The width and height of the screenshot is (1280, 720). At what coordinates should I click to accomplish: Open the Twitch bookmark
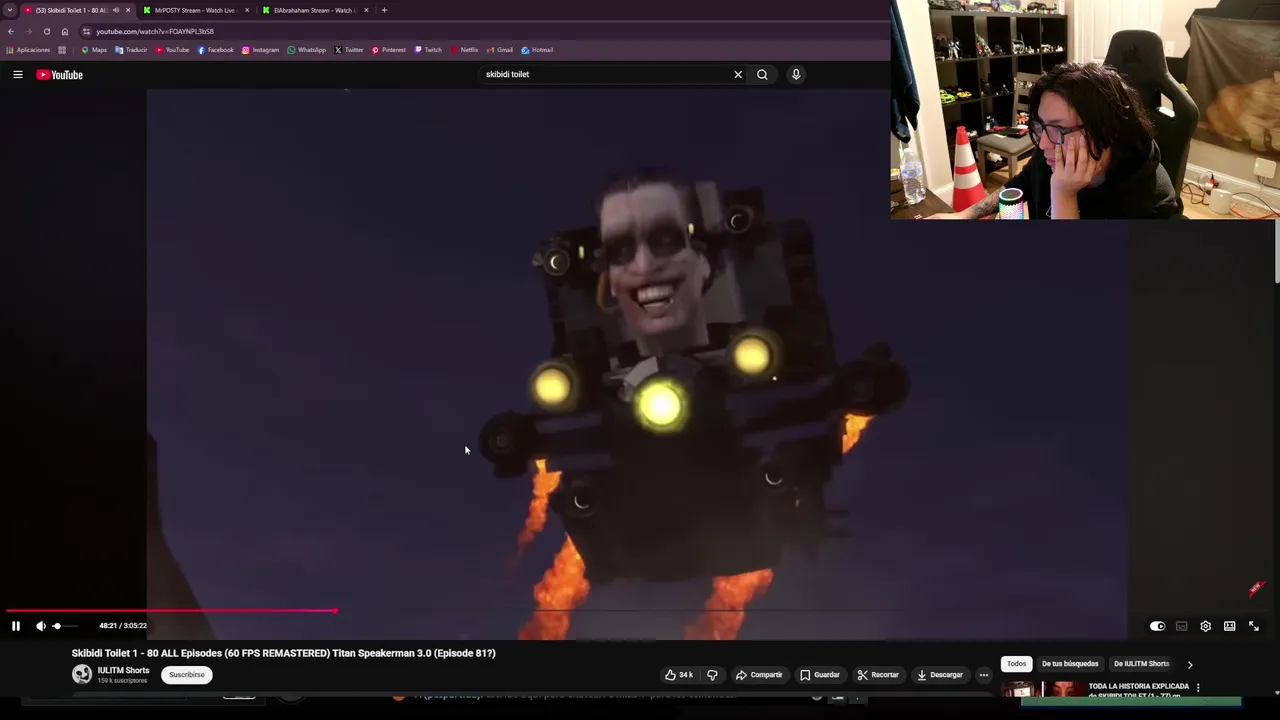coord(428,50)
